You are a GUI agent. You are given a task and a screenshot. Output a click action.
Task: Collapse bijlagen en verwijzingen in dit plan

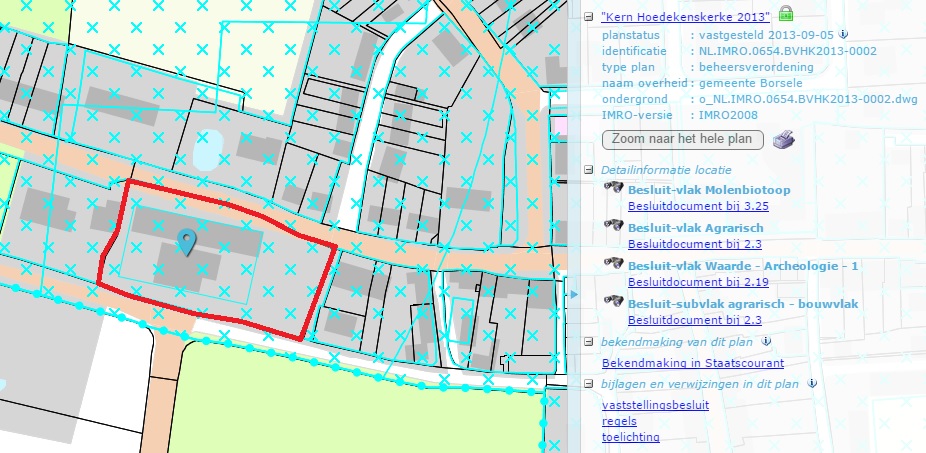pos(590,383)
